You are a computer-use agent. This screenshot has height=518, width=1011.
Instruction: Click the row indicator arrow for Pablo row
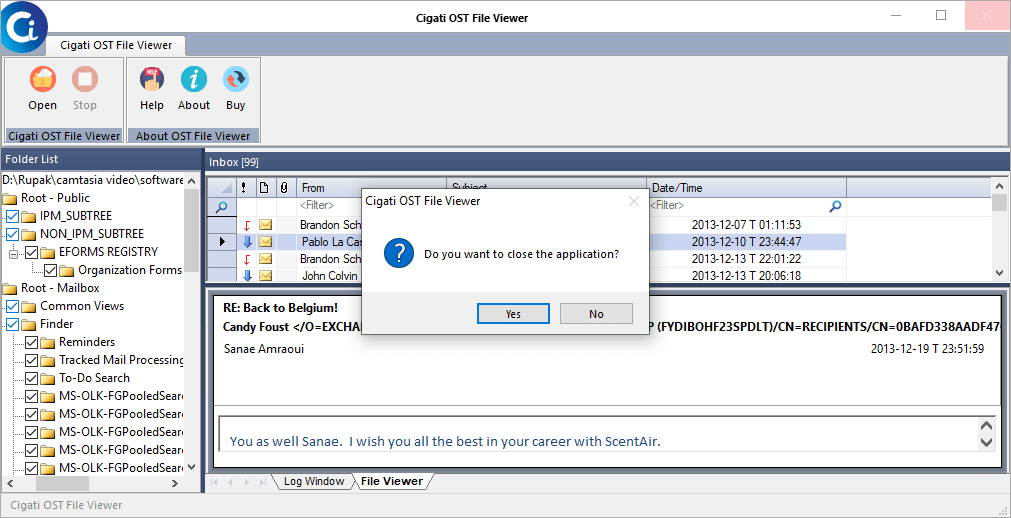tap(222, 242)
